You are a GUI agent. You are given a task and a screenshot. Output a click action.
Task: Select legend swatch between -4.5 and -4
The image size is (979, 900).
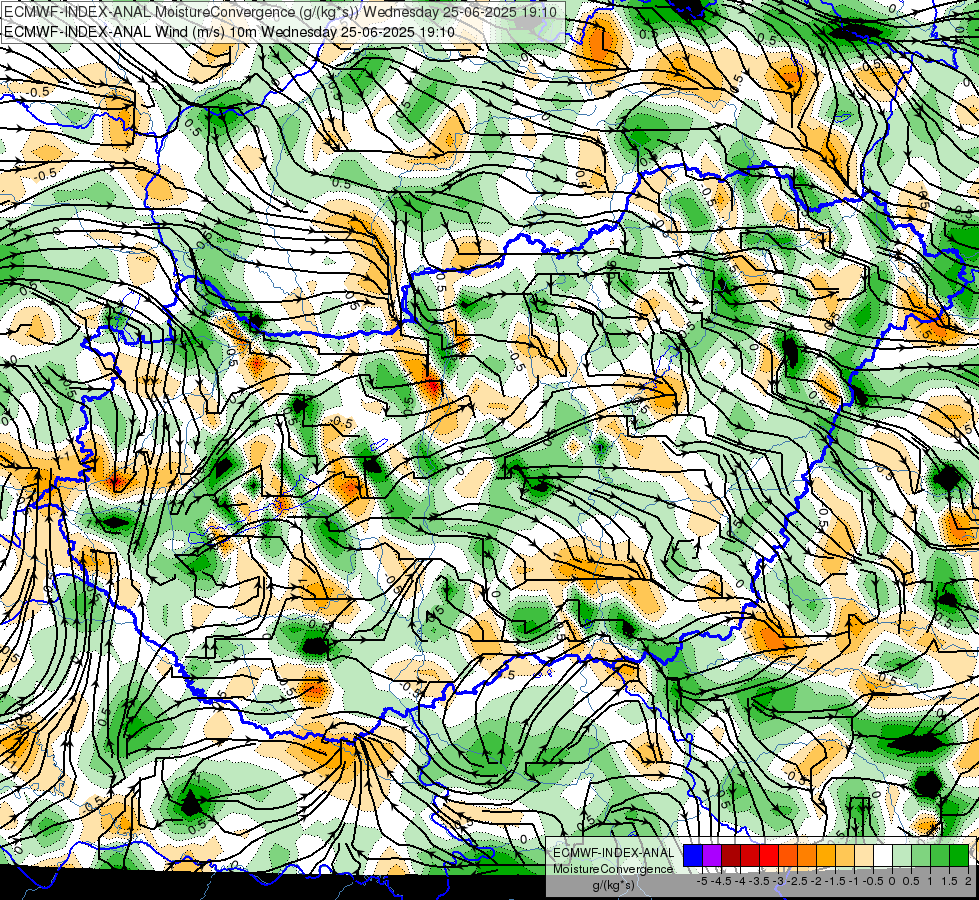click(731, 856)
